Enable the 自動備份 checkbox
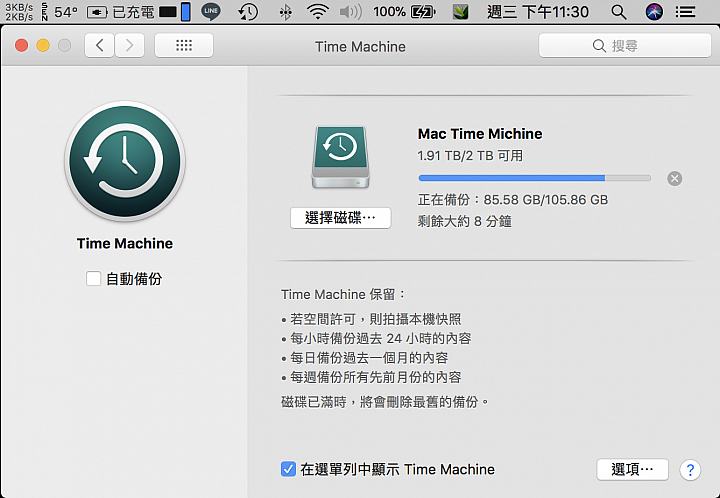The image size is (720, 498). click(93, 278)
